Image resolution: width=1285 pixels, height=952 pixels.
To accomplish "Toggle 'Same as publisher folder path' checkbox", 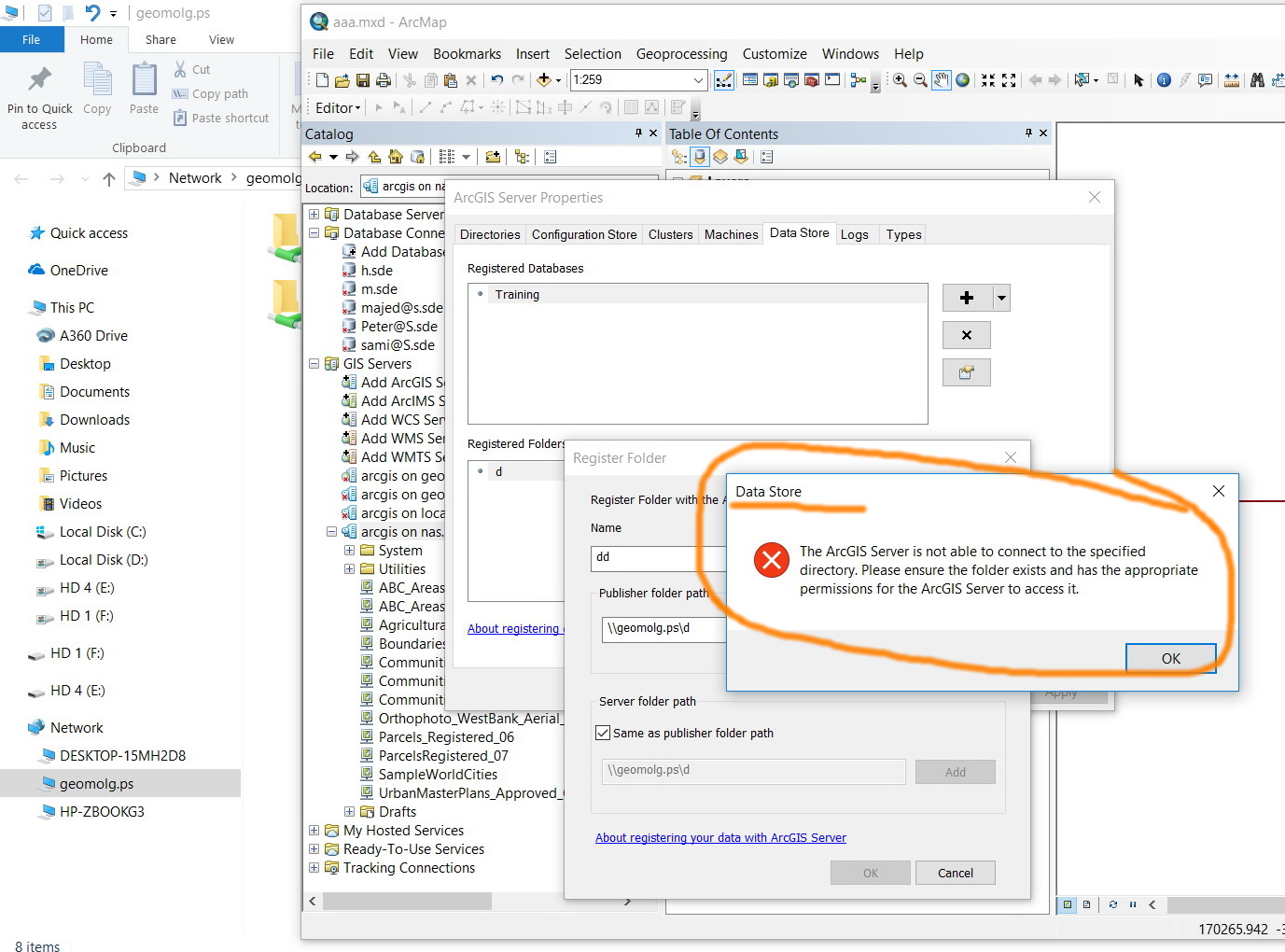I will [x=603, y=733].
